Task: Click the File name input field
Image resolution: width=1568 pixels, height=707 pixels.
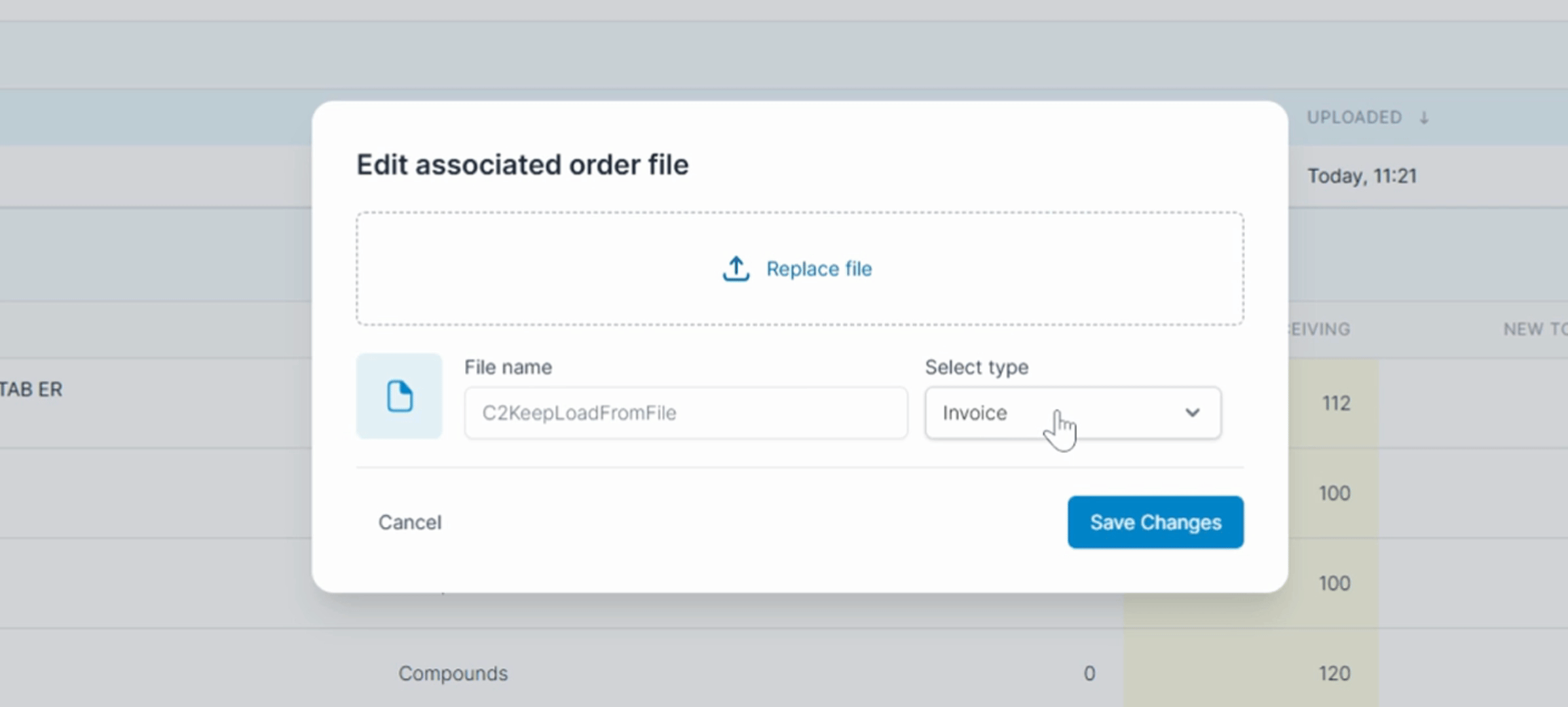Action: 686,413
